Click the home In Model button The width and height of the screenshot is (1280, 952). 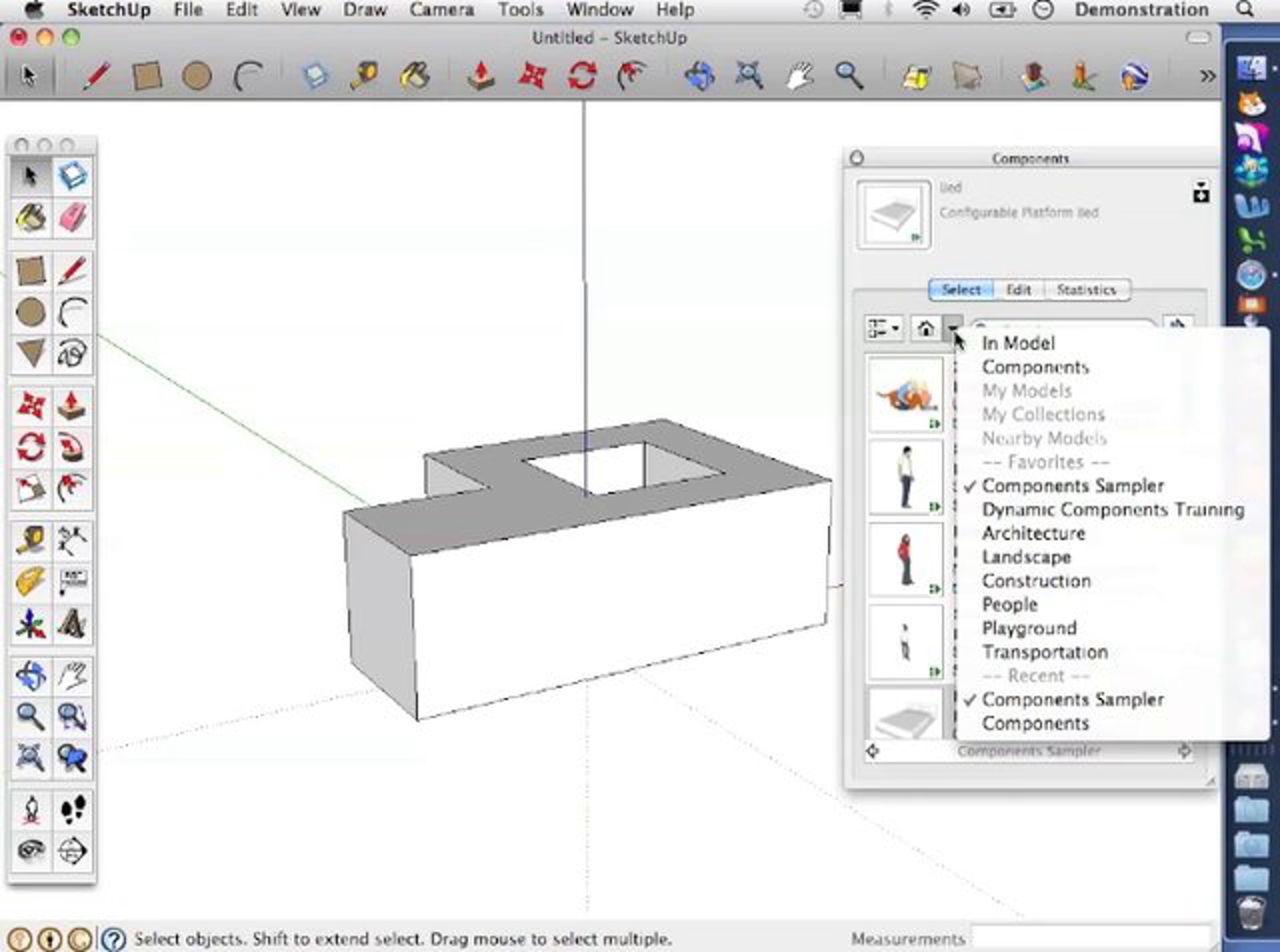coord(925,329)
